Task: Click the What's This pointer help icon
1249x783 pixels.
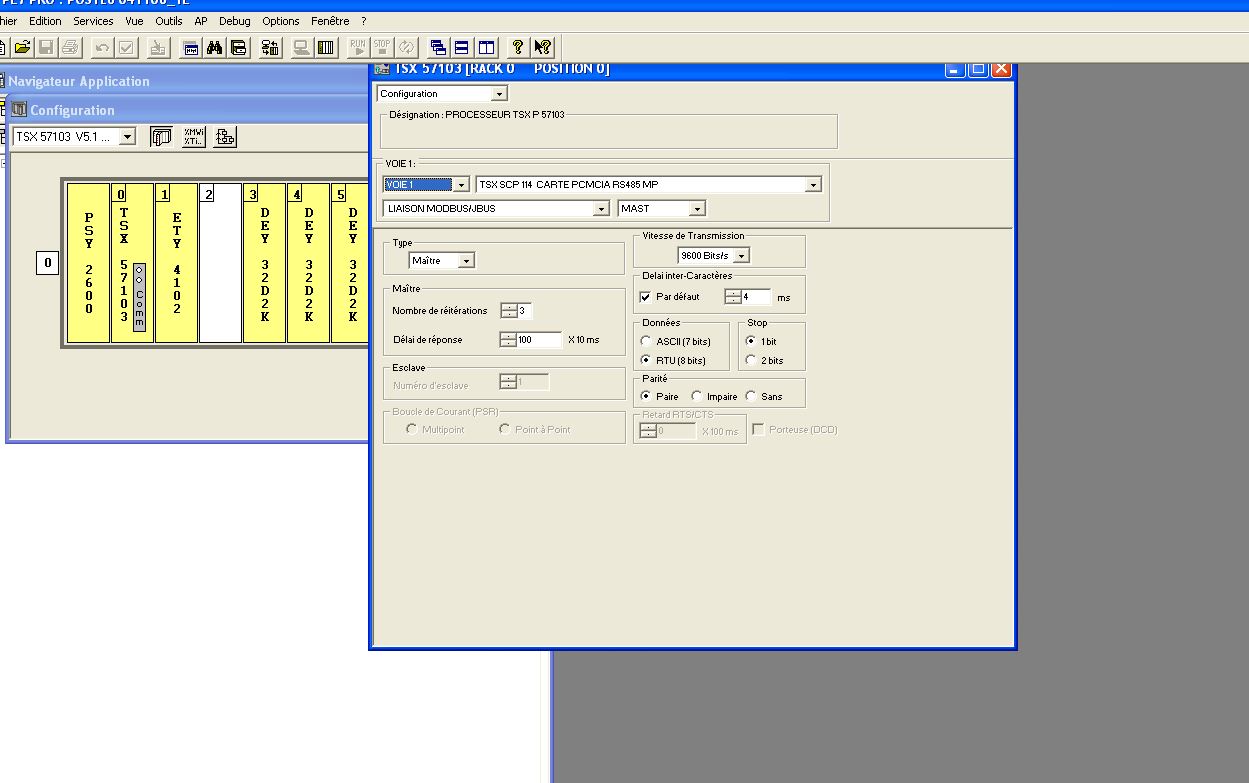Action: click(542, 47)
